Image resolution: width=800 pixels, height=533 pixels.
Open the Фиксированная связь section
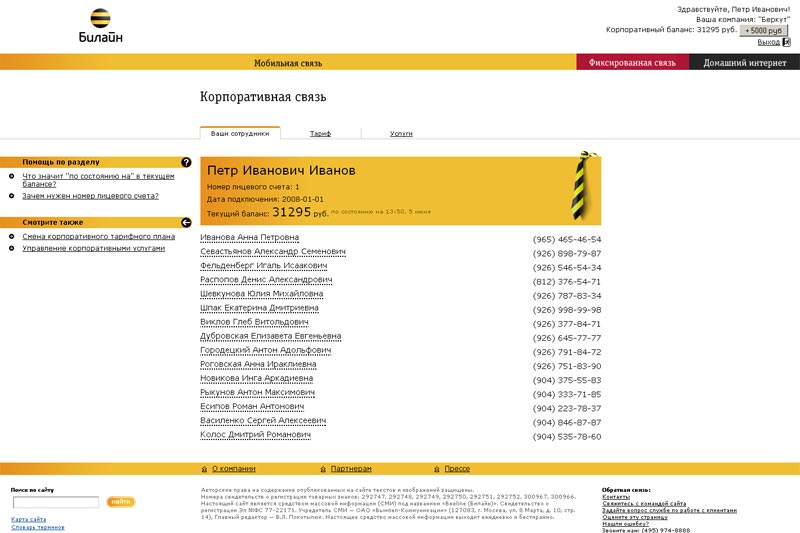[632, 62]
